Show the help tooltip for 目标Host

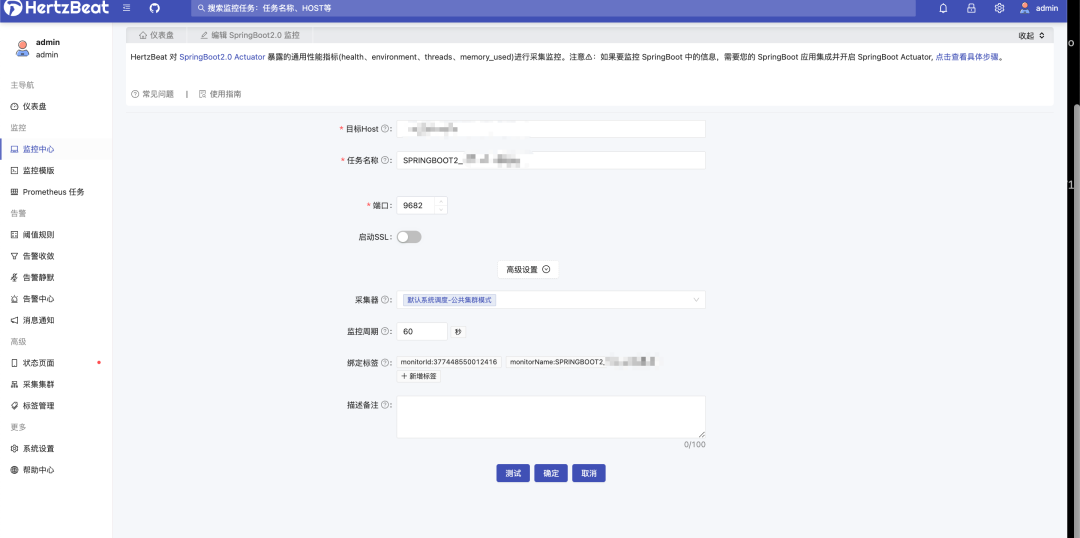tap(385, 129)
